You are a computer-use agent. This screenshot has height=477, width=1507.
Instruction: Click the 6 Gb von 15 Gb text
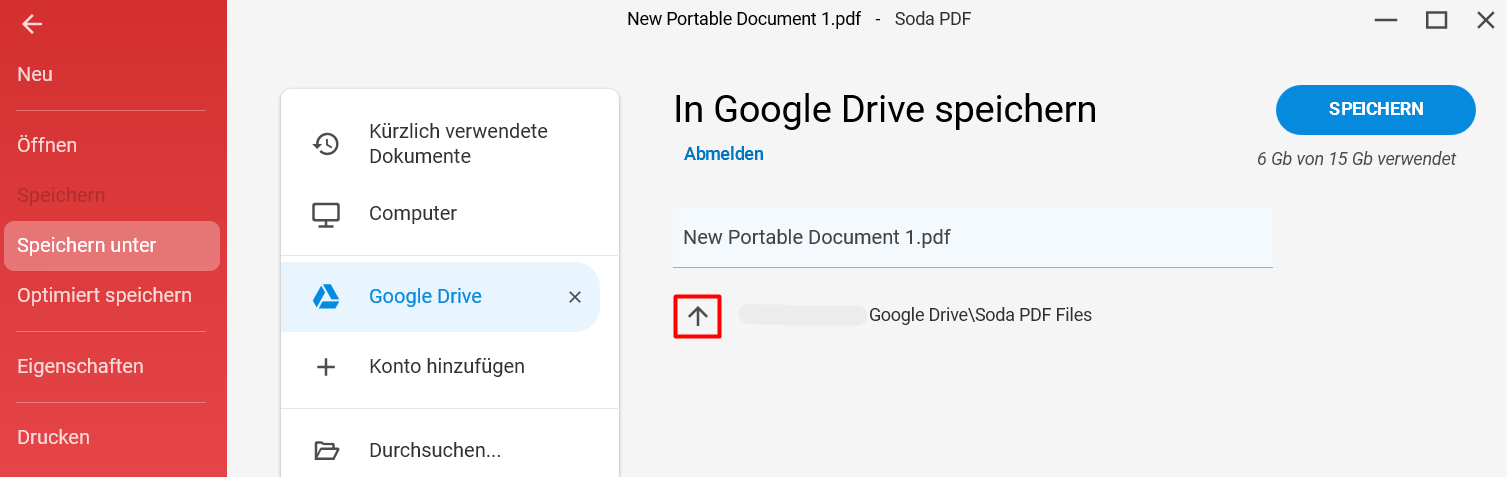[1356, 159]
